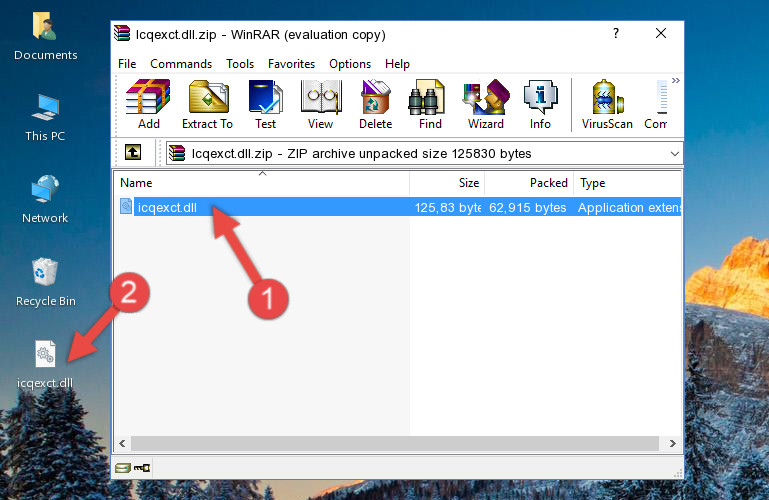Select the icqexct.dll row in archive
The image size is (769, 500).
(x=398, y=207)
